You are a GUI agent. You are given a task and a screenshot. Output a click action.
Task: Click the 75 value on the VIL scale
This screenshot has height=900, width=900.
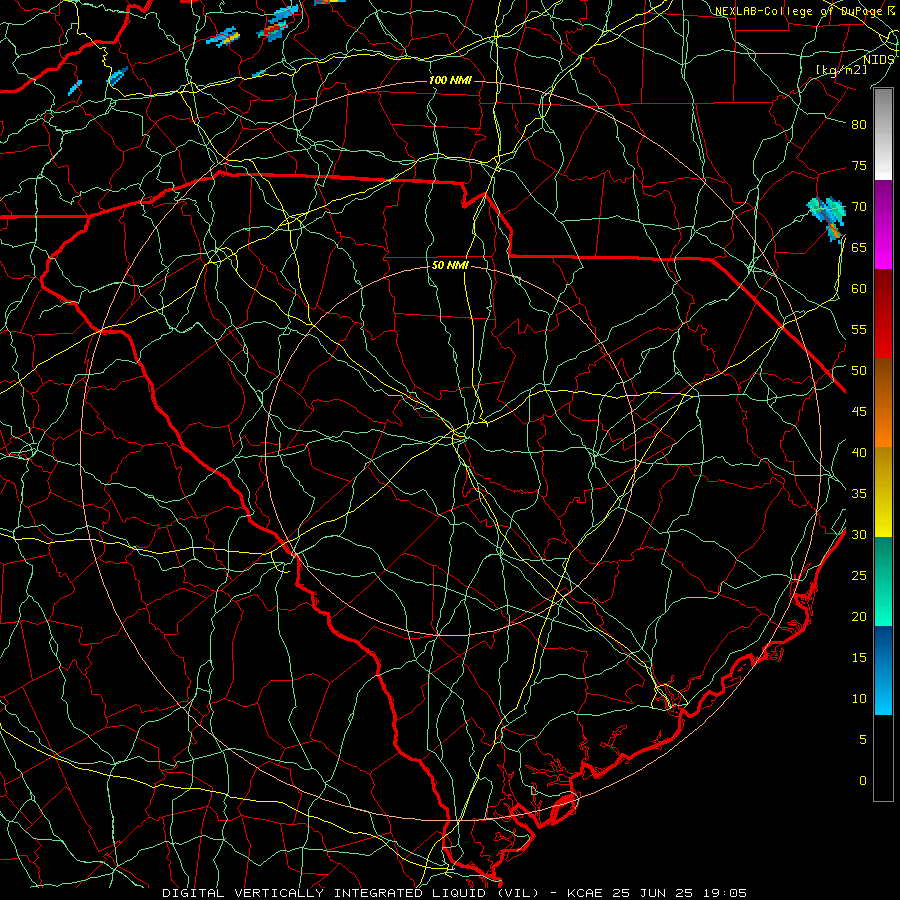[859, 166]
